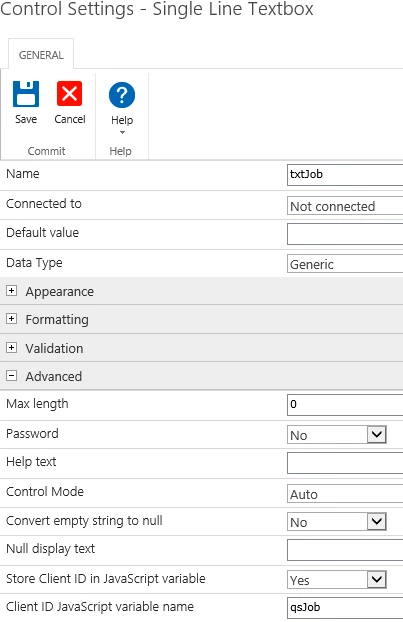Screen dimensions: 403x622
Task: Expand the Formatting section plus icon
Action: pyautogui.click(x=12, y=319)
